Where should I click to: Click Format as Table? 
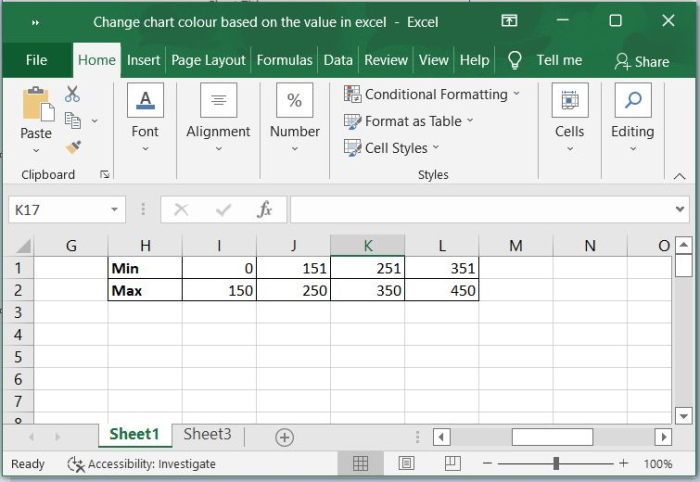click(x=408, y=121)
